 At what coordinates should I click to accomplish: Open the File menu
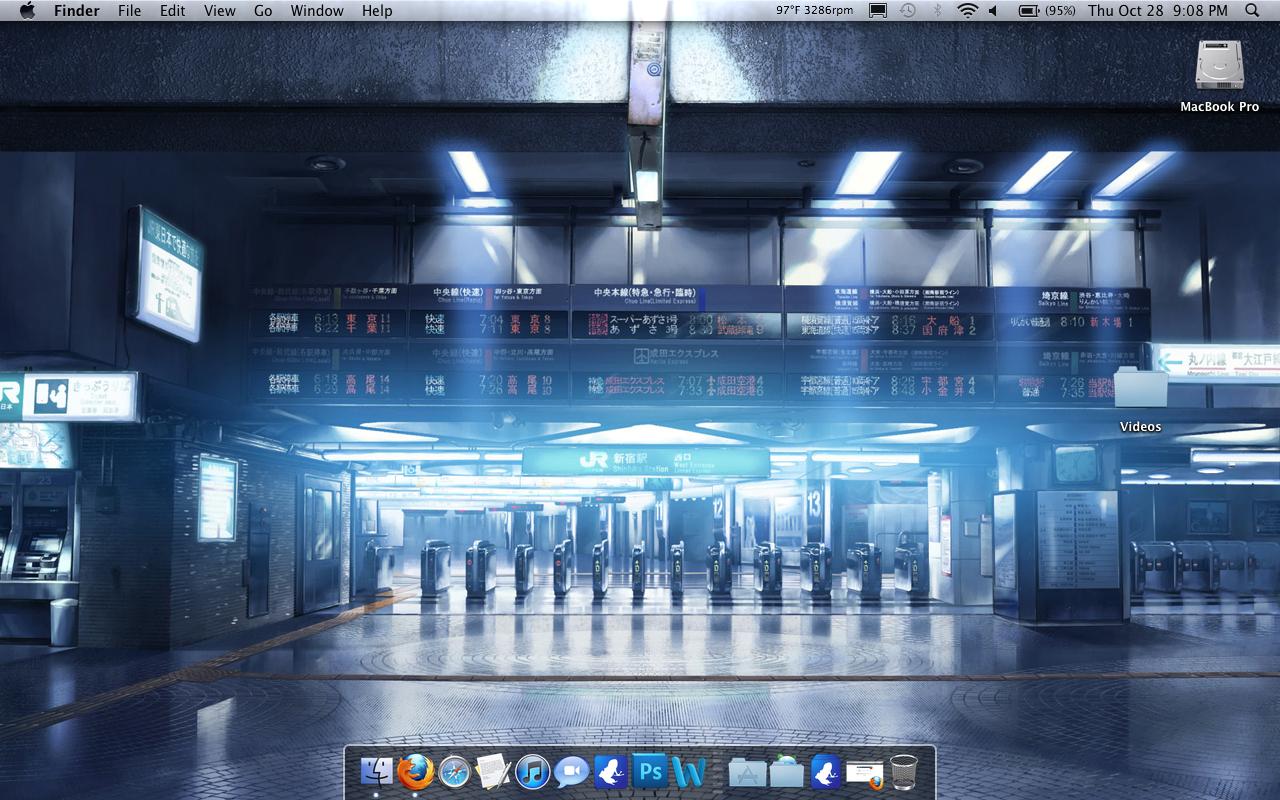click(x=129, y=10)
